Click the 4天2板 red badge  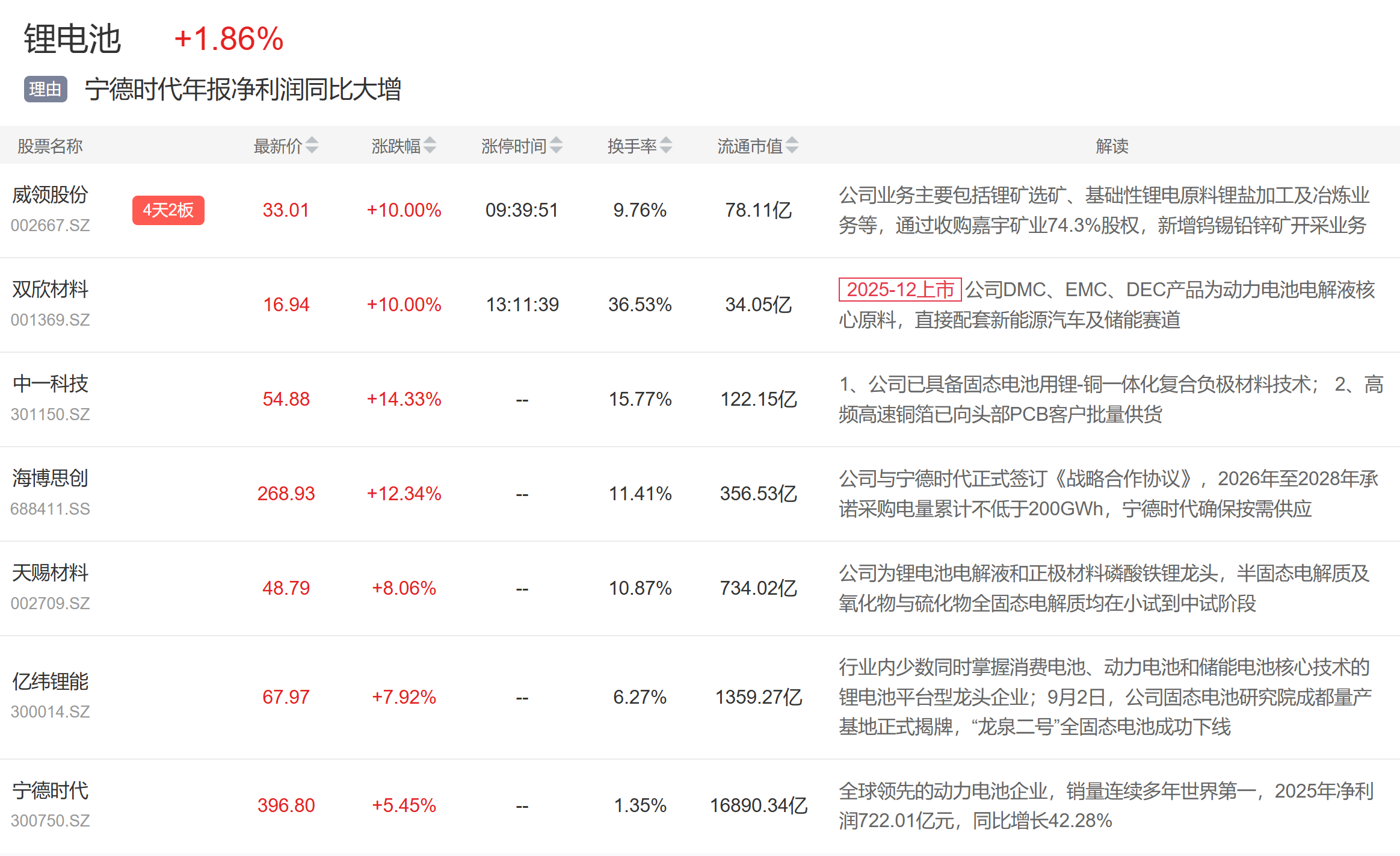[168, 210]
